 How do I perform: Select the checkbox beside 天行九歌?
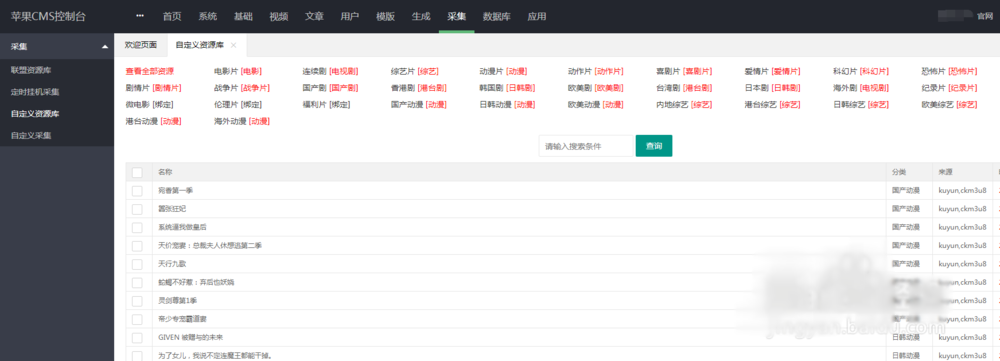point(137,264)
